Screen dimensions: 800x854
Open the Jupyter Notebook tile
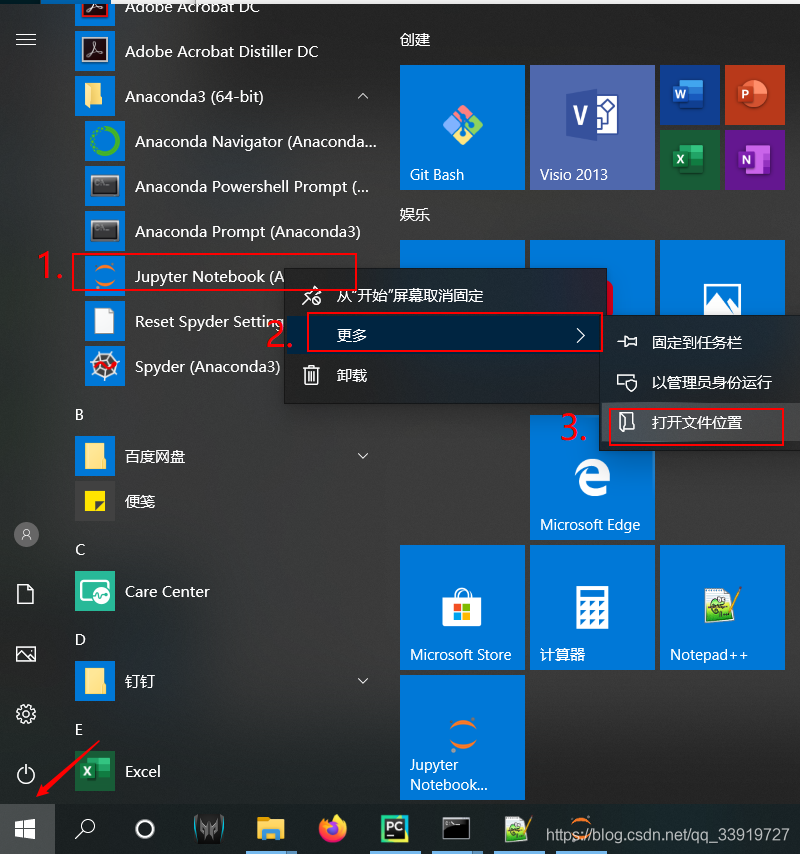[x=462, y=737]
